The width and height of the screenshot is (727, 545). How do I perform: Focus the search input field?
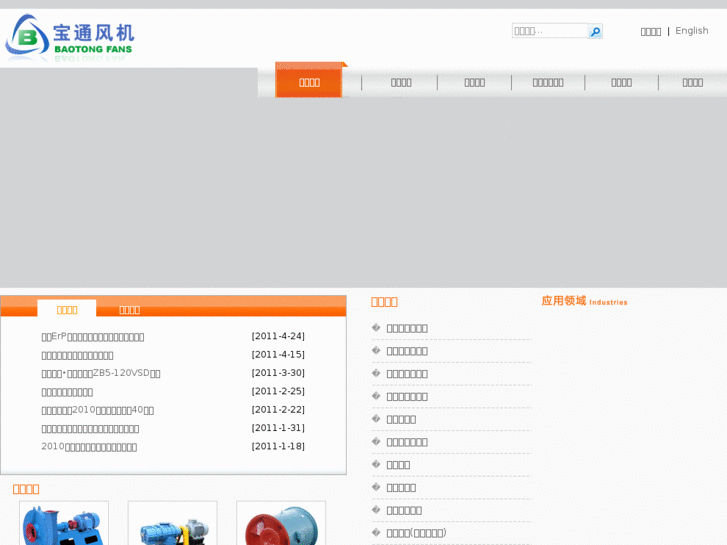tap(549, 31)
